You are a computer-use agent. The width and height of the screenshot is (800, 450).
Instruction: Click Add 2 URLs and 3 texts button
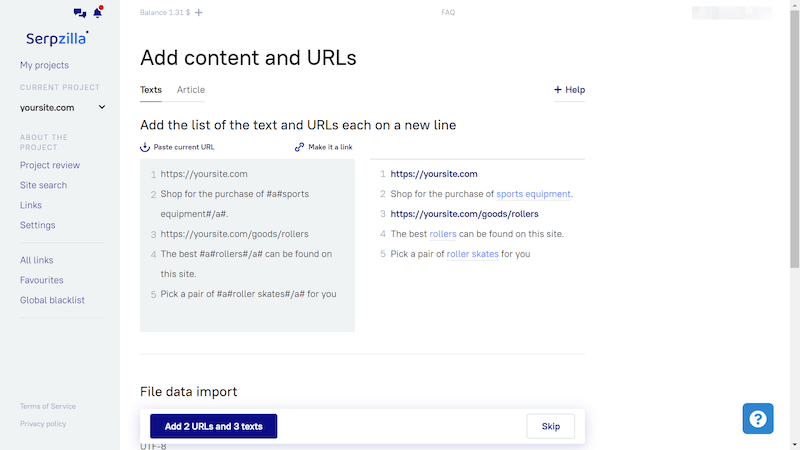[x=213, y=426]
